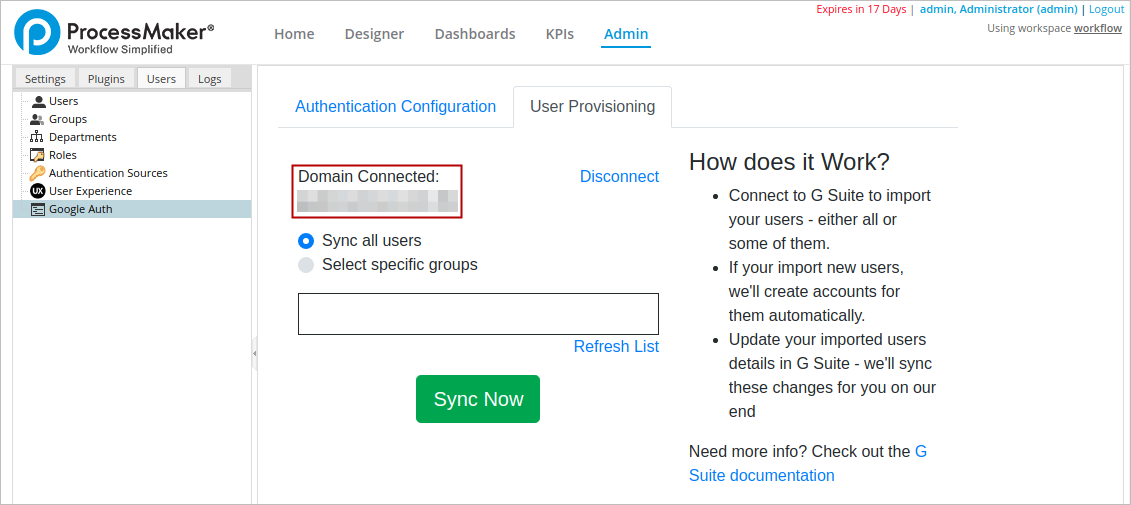Open the Logs tab
Screen dimensions: 1131x505
(x=210, y=79)
